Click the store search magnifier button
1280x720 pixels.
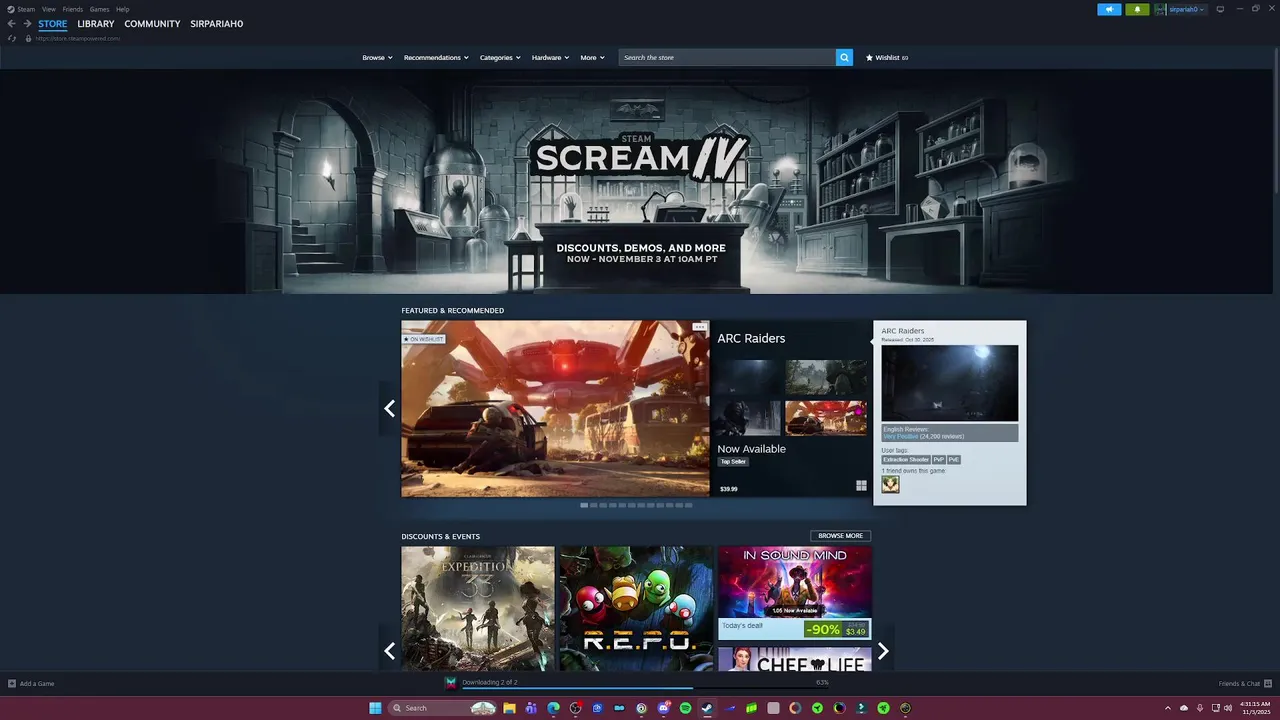point(844,57)
